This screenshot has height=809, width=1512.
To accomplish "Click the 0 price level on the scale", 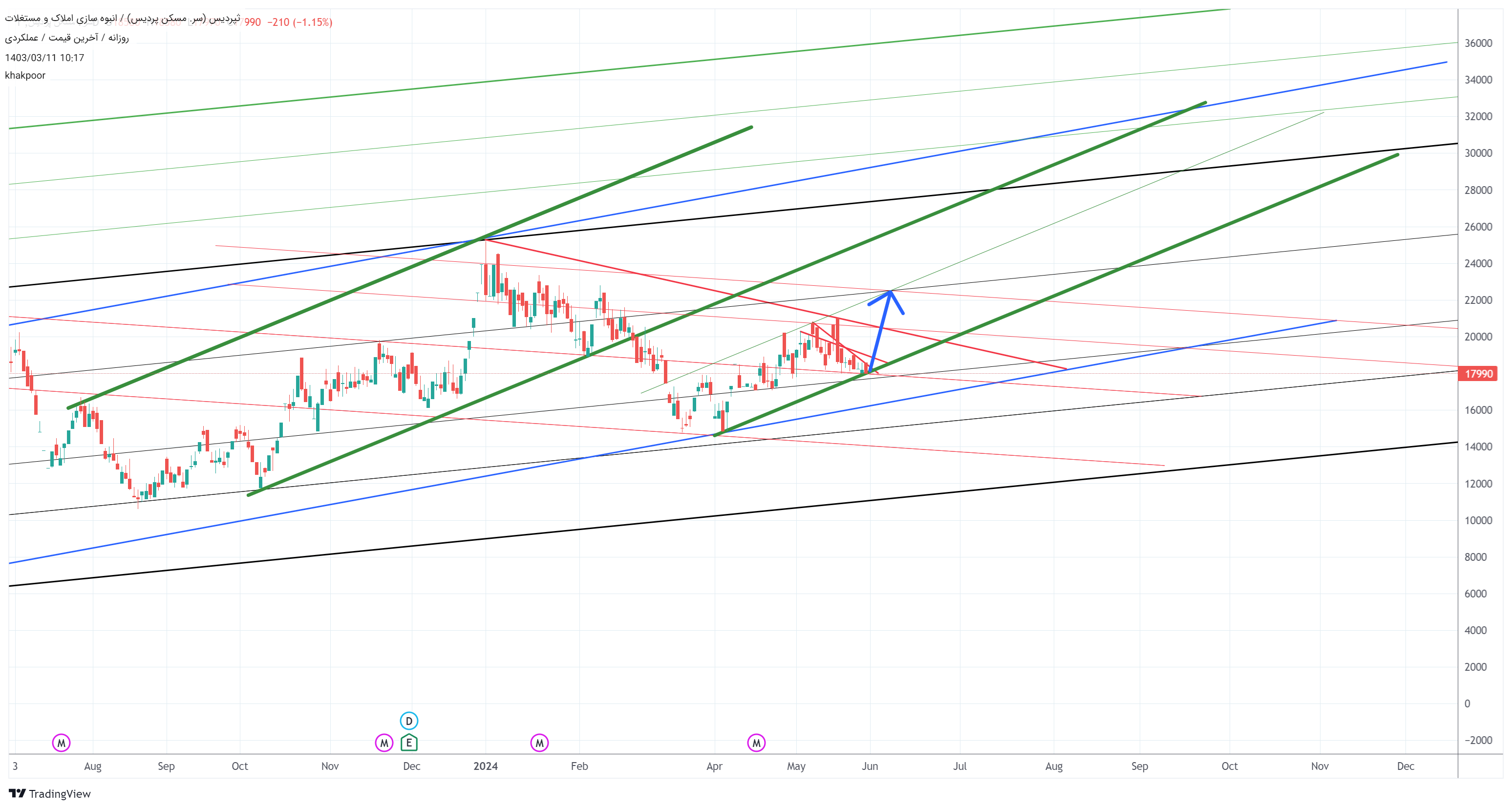I will [x=1467, y=703].
